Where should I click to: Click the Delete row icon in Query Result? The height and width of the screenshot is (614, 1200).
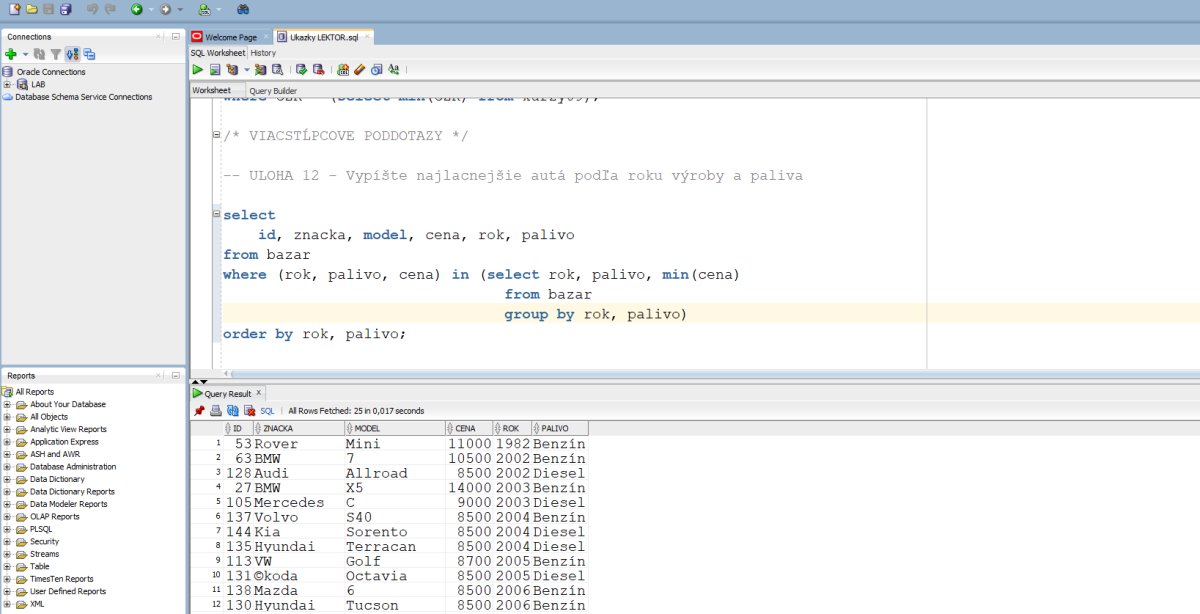[248, 410]
